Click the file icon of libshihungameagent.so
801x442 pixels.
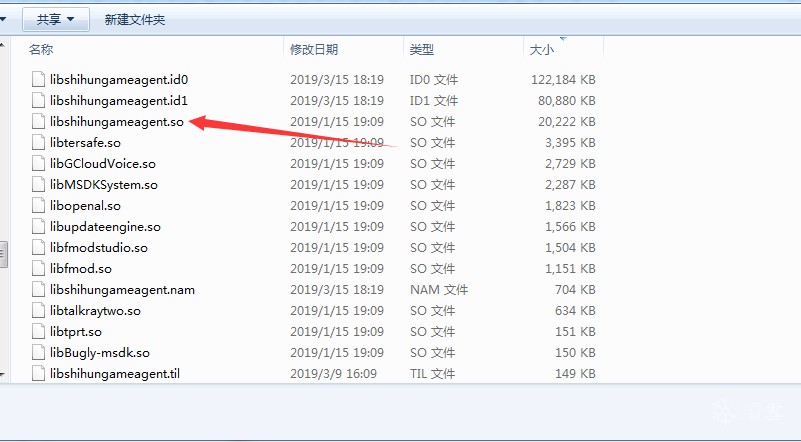[x=38, y=122]
